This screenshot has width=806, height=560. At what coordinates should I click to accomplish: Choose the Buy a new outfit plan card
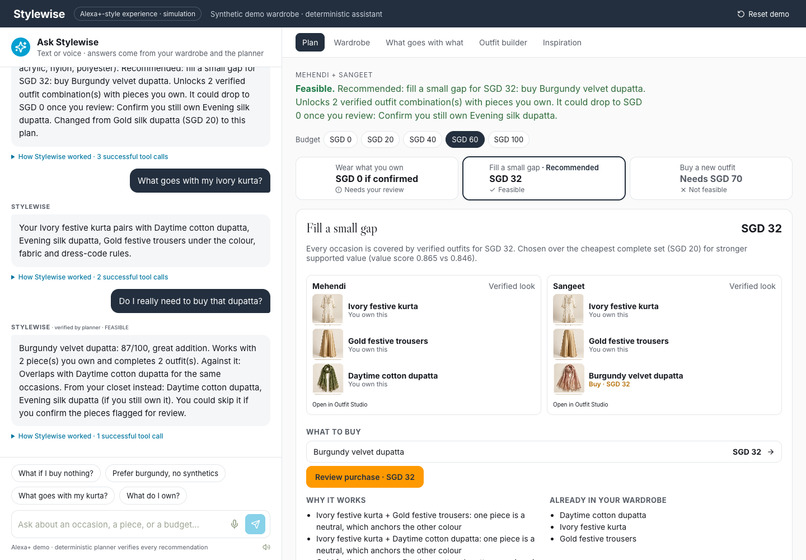[x=711, y=178]
